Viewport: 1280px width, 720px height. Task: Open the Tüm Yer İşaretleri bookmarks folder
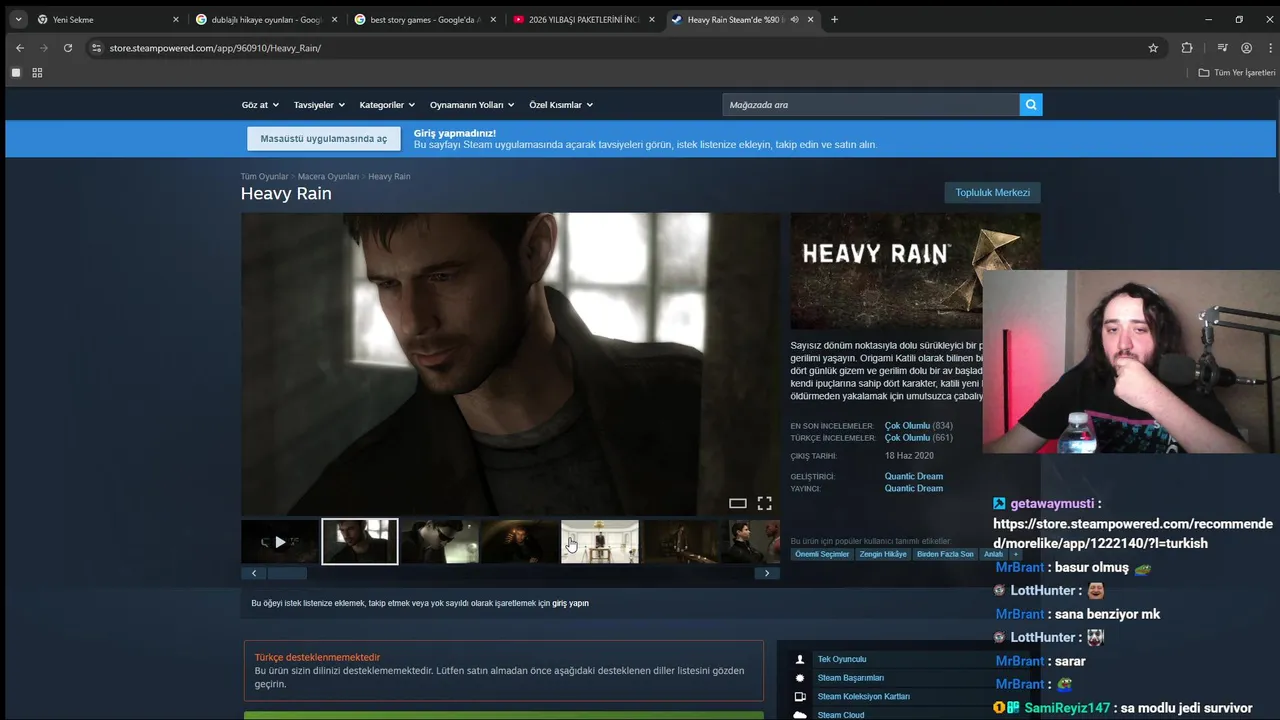tap(1237, 73)
